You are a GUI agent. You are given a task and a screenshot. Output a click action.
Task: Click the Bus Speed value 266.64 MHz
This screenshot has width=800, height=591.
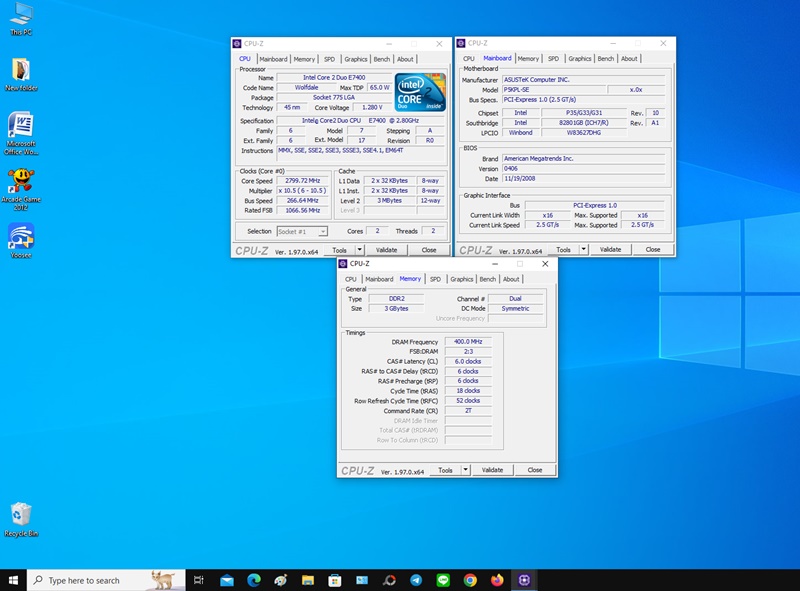tap(303, 201)
